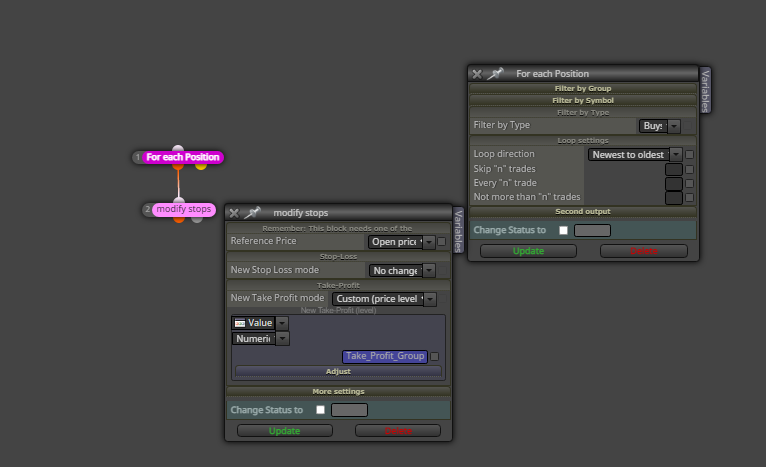This screenshot has width=766, height=467.
Task: Pin the For each Position panel
Action: (495, 74)
